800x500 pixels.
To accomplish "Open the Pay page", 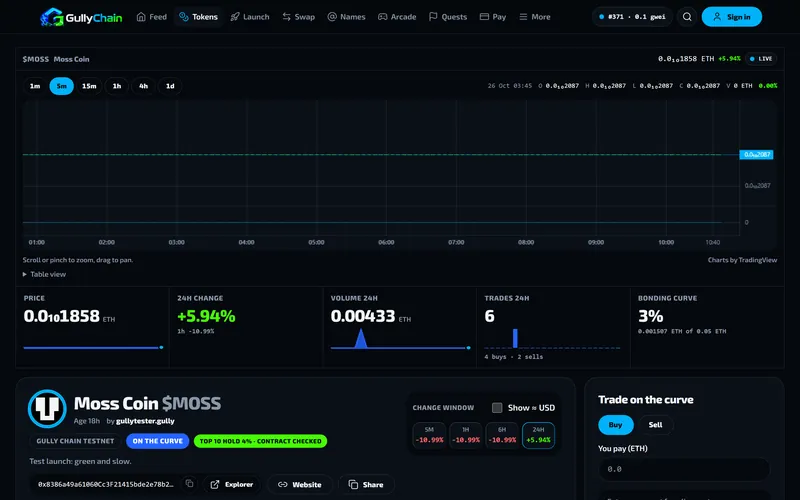I will [493, 17].
